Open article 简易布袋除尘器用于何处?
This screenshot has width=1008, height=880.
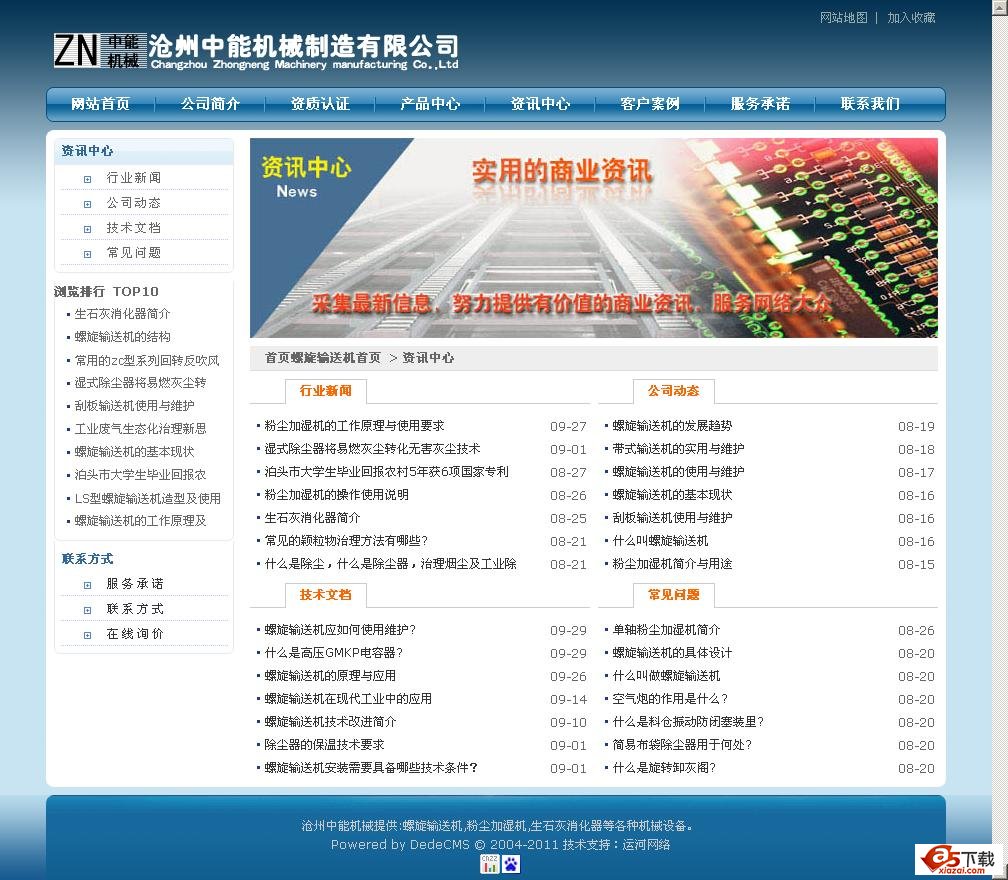coord(682,745)
